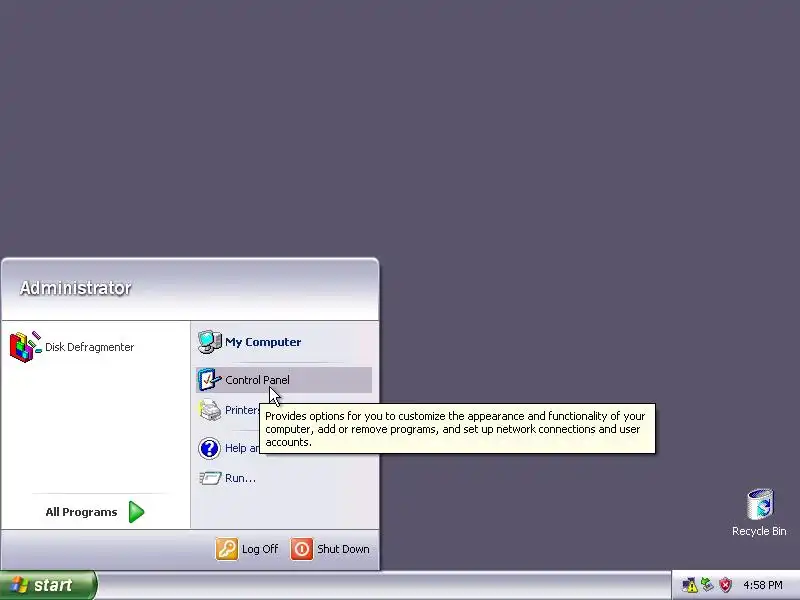Open the Printers and Faxes printer icon
This screenshot has width=800, height=600.
(210, 410)
